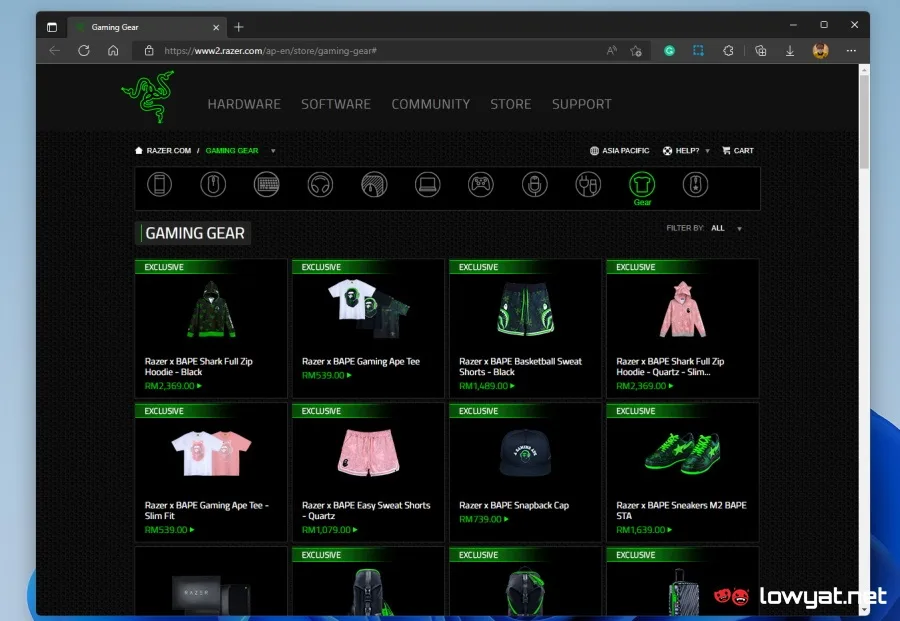Viewport: 900px width, 621px height.
Task: Go to RAZER.COM breadcrumb link
Action: 162,150
